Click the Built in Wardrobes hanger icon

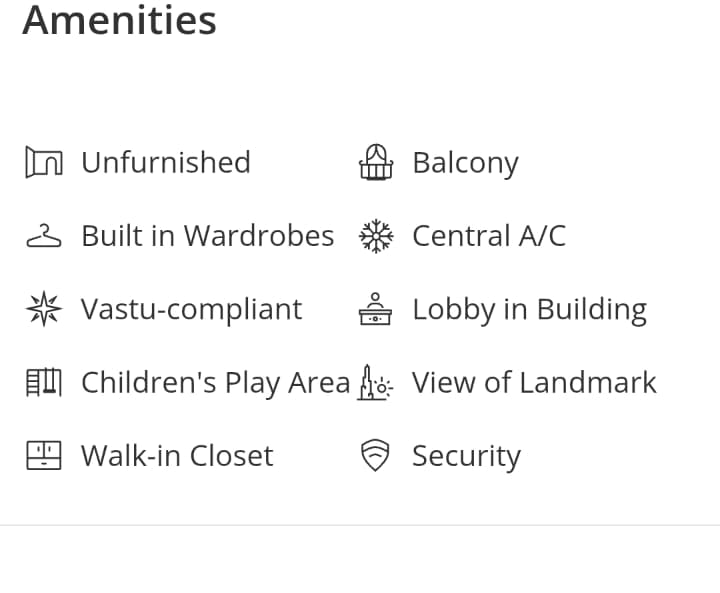[43, 236]
